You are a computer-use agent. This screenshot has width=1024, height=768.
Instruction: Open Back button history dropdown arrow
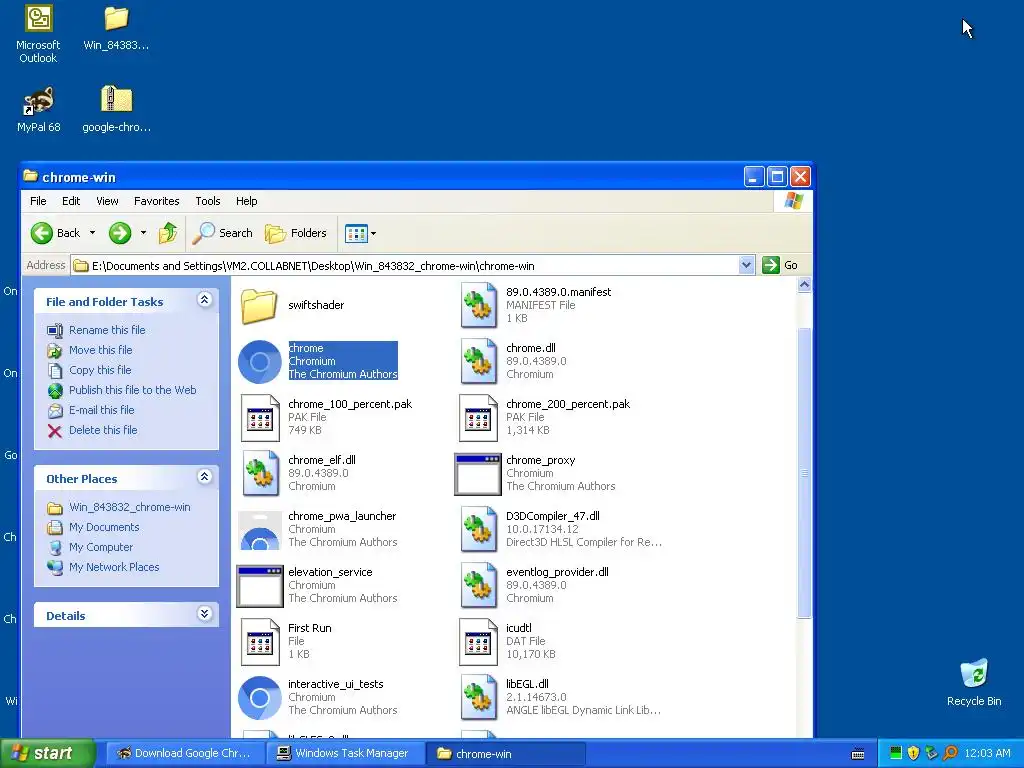(x=92, y=233)
